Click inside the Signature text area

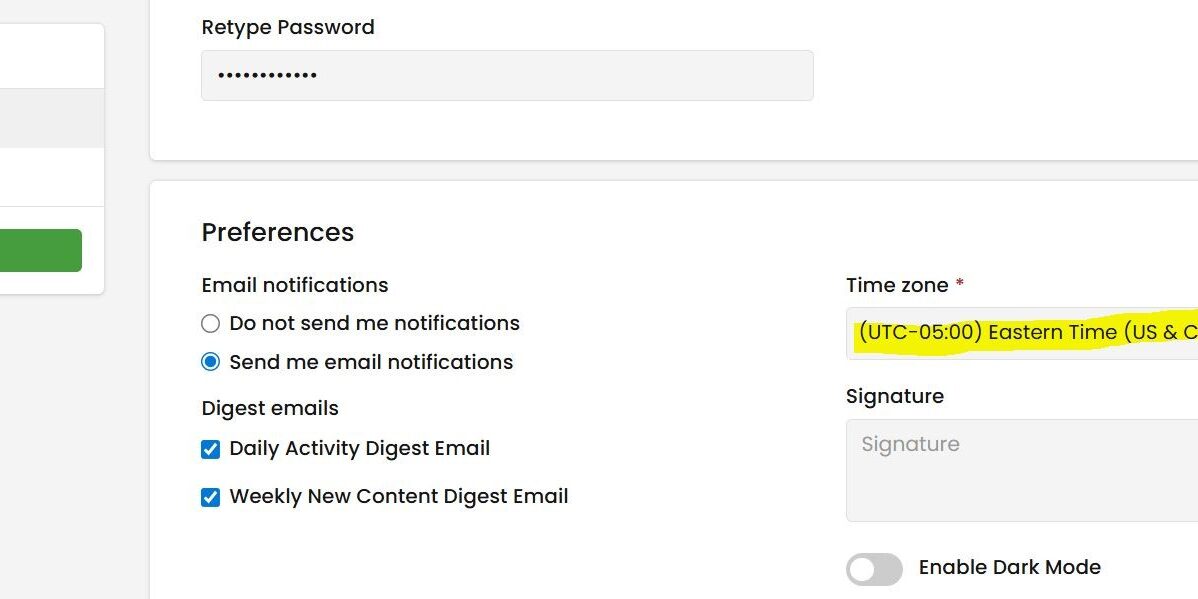pos(1021,470)
